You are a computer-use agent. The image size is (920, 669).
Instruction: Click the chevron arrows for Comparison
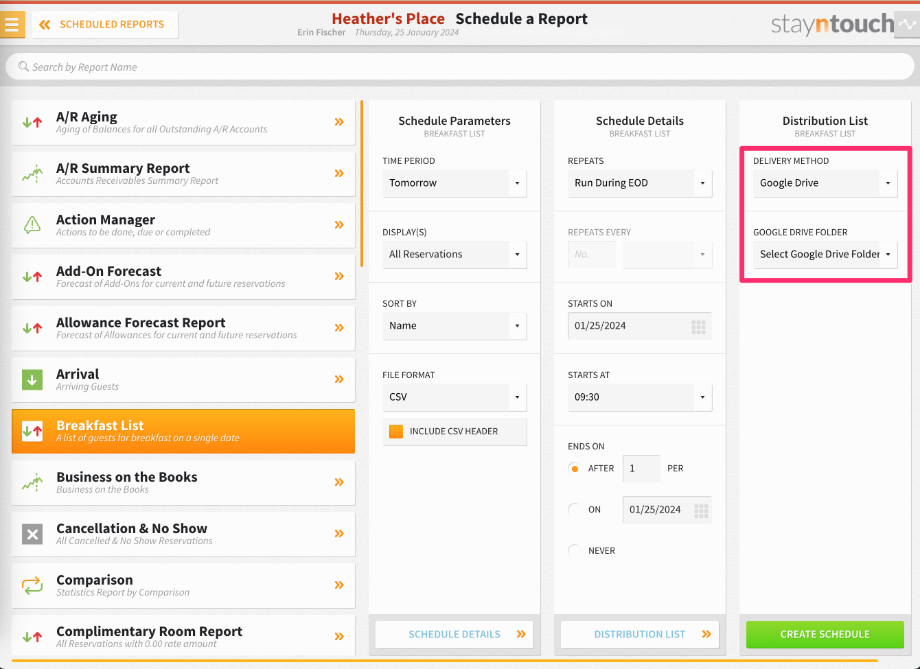[339, 585]
